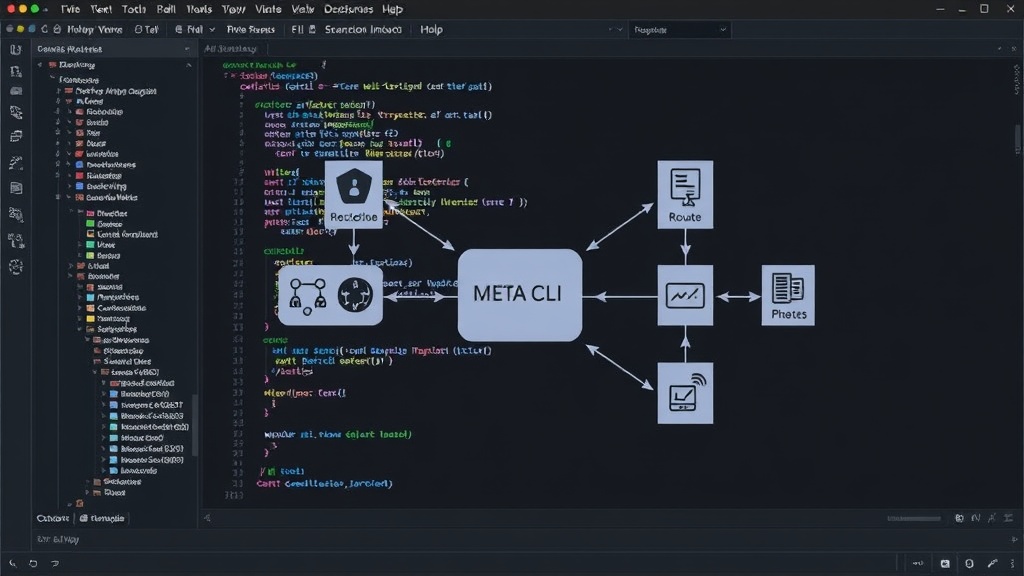Click the up caret at the sidebar tree's top-right
This screenshot has width=1024, height=576.
tap(189, 65)
